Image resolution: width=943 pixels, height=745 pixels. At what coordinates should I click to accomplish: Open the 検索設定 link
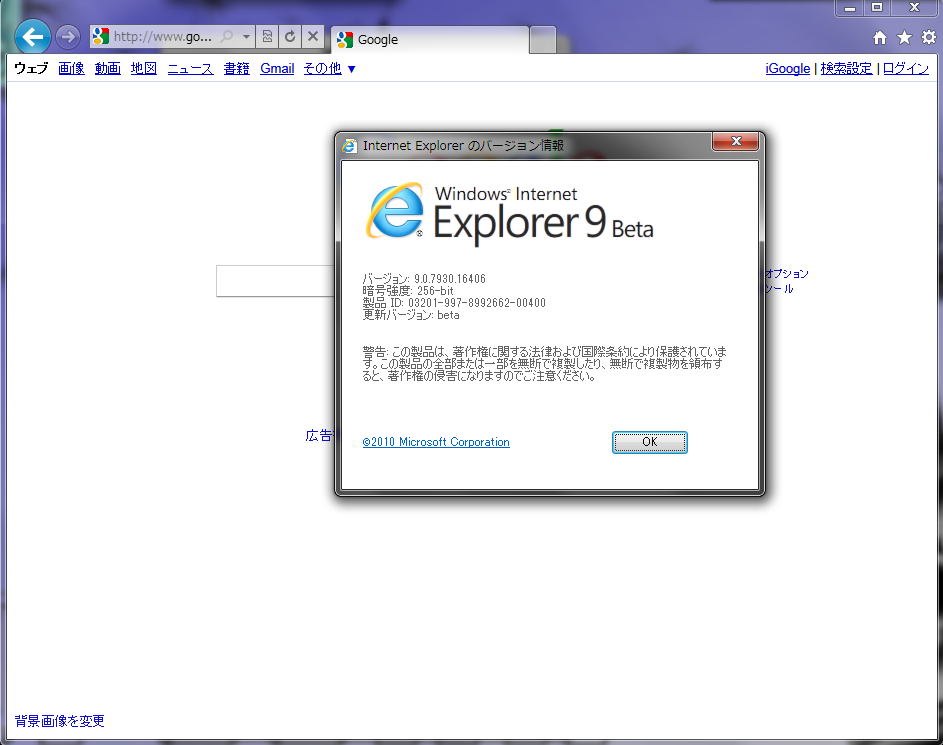[x=846, y=69]
